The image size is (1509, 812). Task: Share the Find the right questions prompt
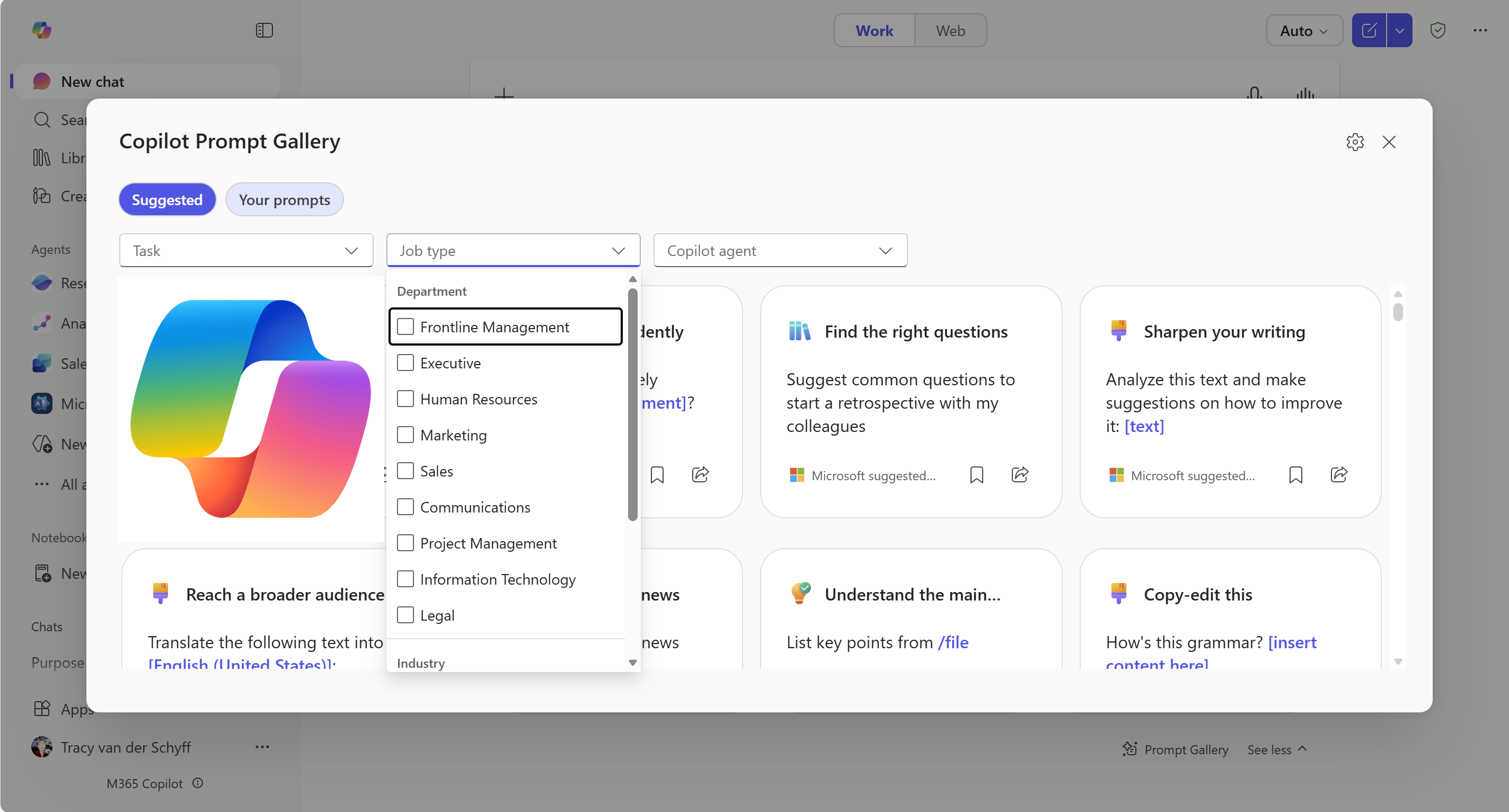pyautogui.click(x=1019, y=474)
